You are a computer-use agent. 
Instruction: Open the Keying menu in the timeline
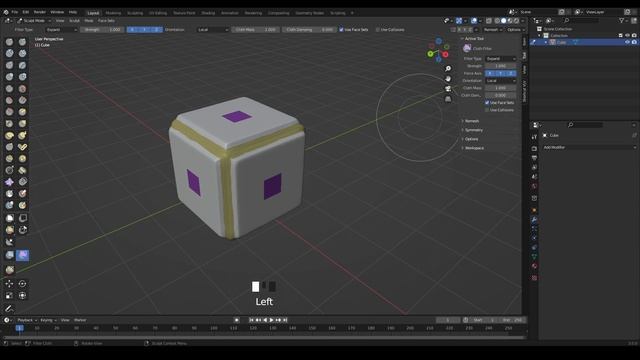[x=48, y=320]
